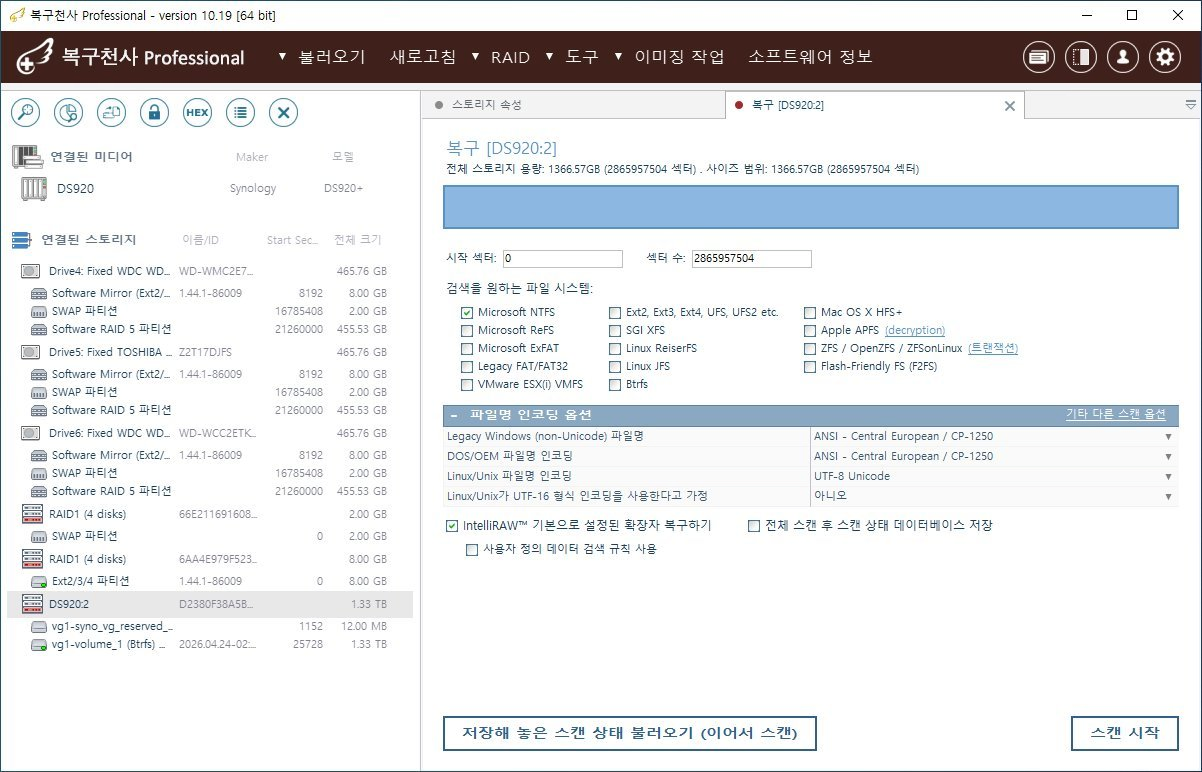1202x772 pixels.
Task: Toggle the IntelliRAW default extensions checkbox
Action: tap(452, 525)
